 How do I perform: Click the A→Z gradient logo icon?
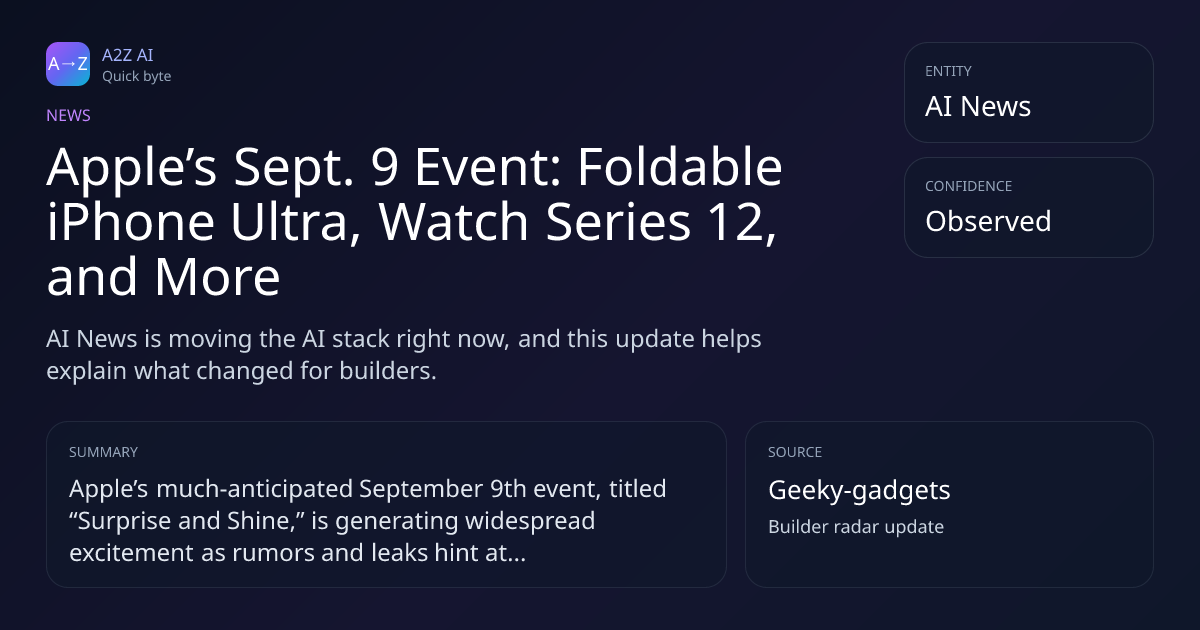click(68, 64)
